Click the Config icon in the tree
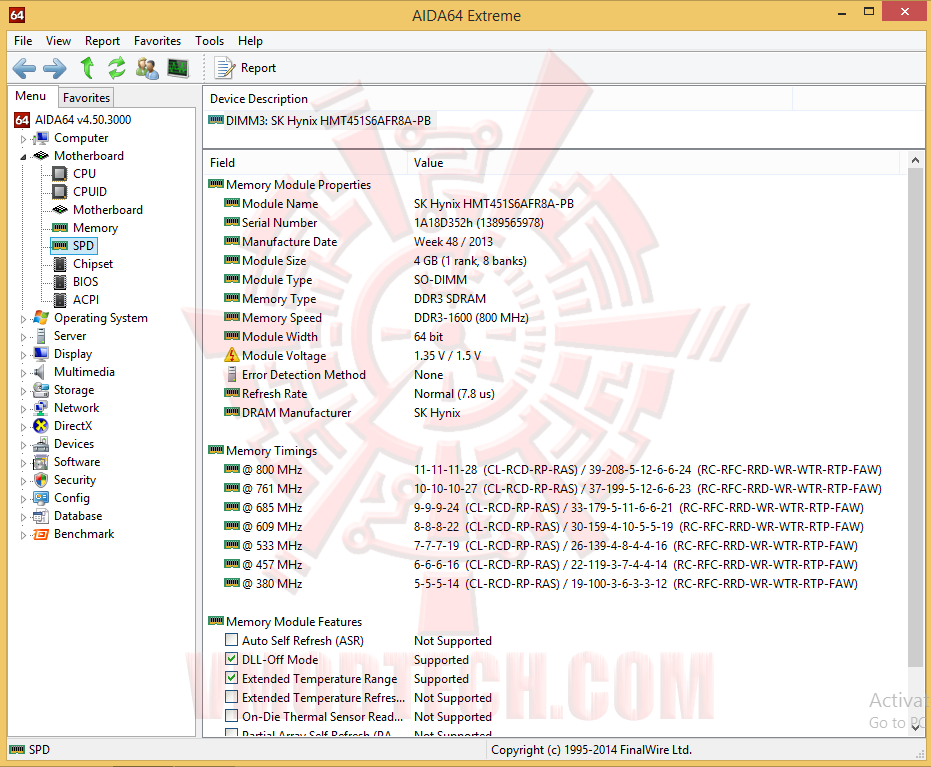931x767 pixels. (41, 498)
